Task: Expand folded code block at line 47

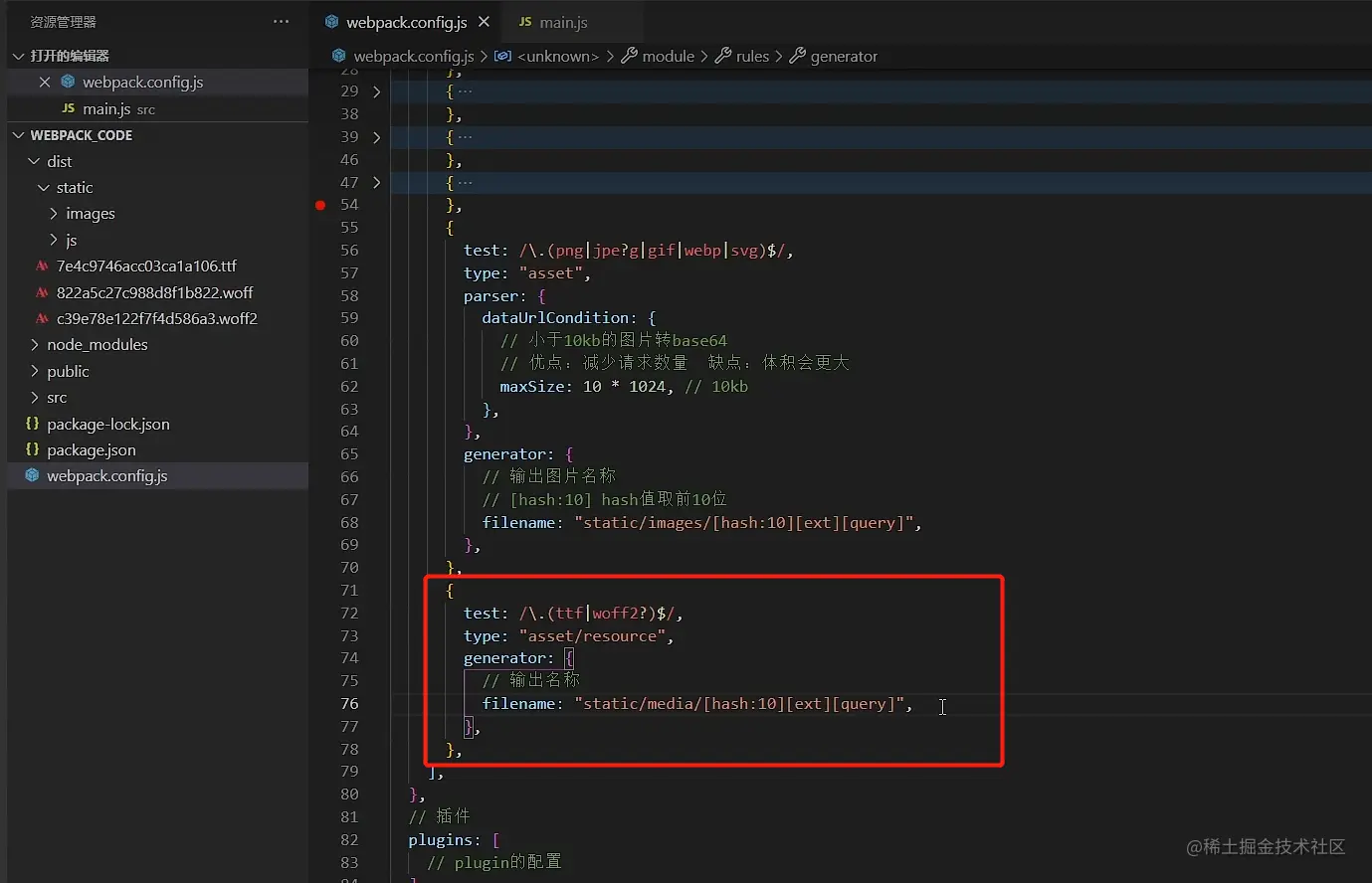Action: click(x=376, y=183)
